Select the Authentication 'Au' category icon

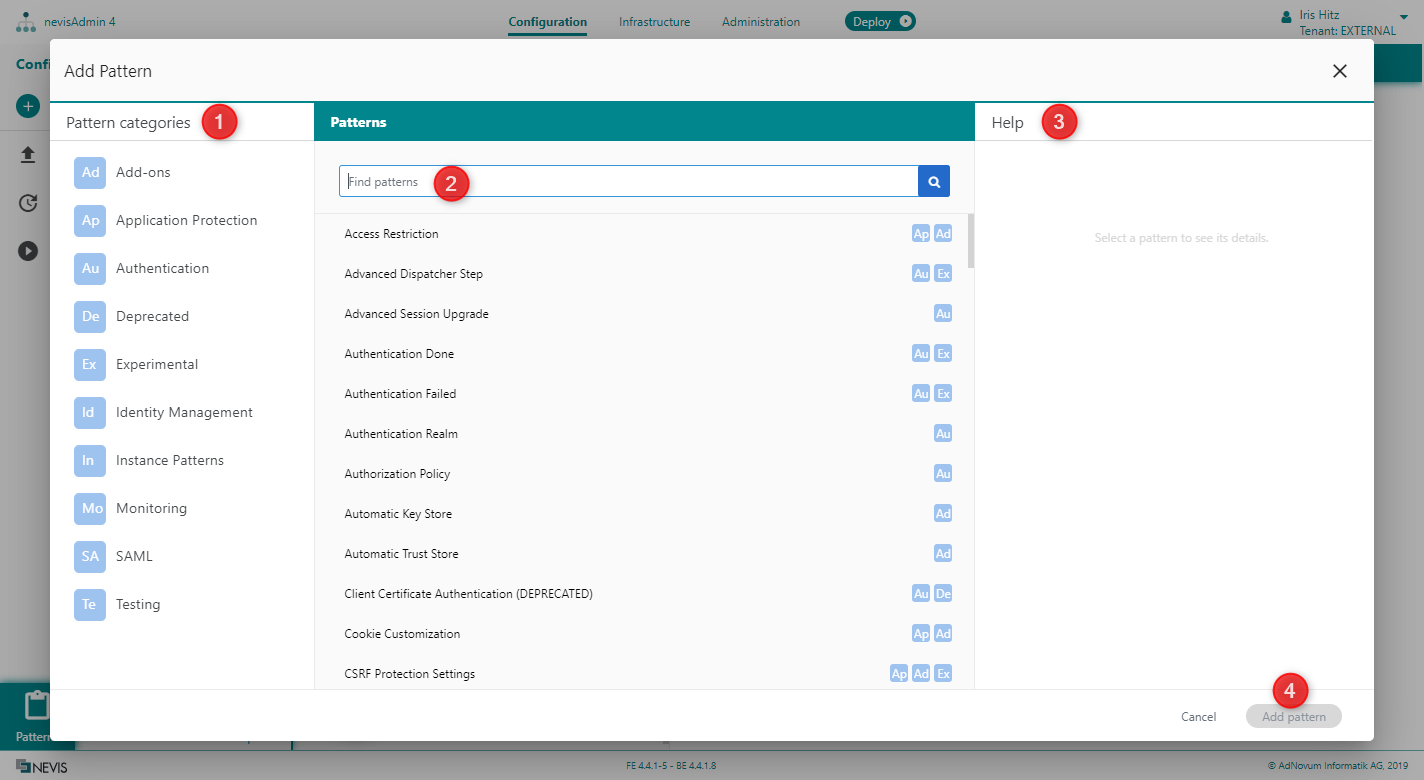tap(90, 268)
